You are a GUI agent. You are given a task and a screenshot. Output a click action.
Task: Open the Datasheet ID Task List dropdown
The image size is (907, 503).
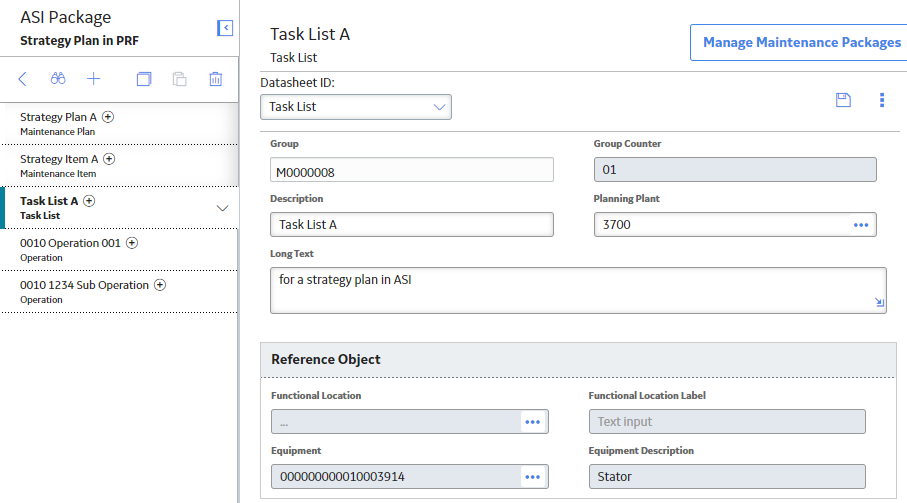[356, 107]
